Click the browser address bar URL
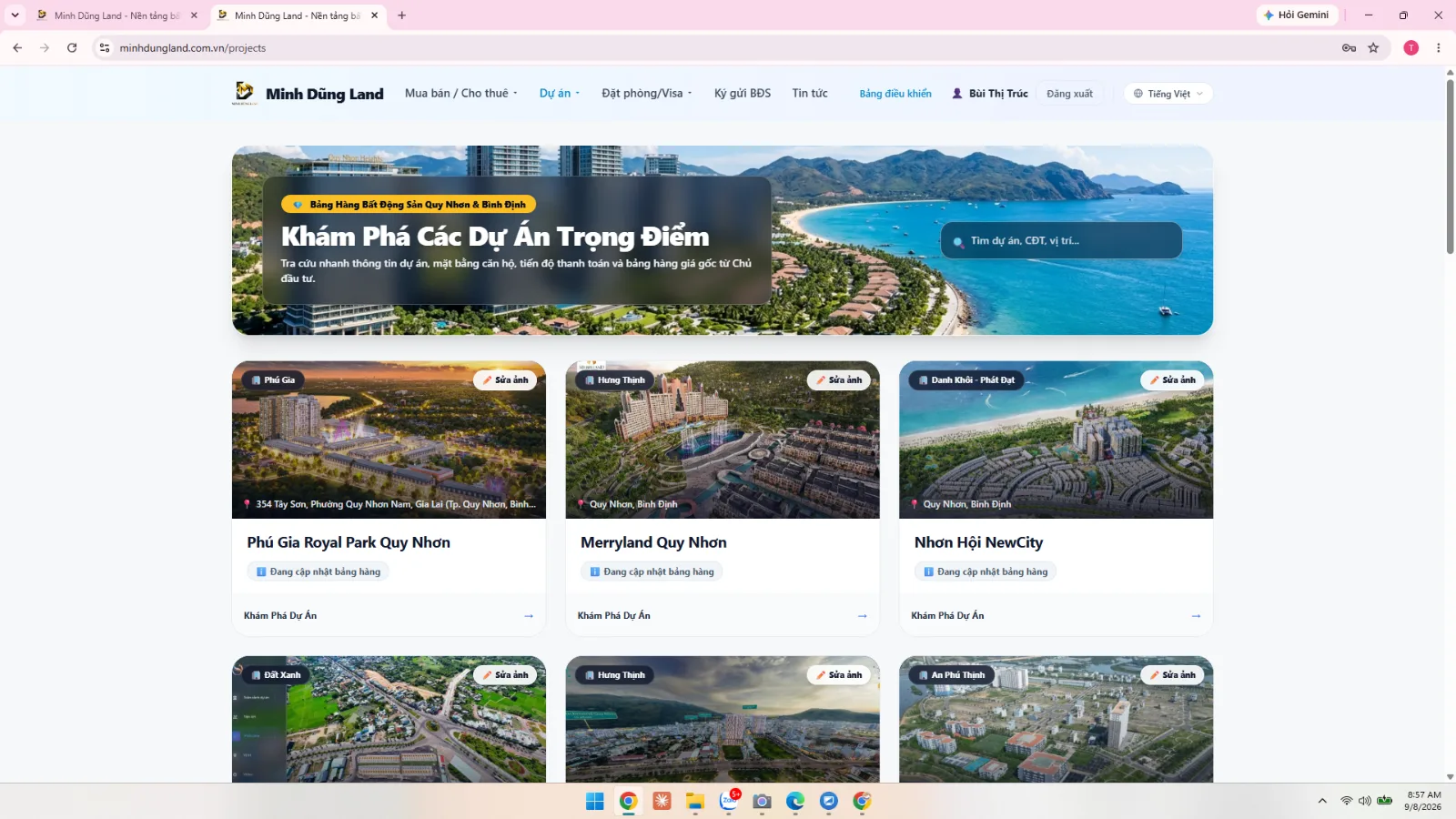Viewport: 1456px width, 819px height. coord(193,47)
